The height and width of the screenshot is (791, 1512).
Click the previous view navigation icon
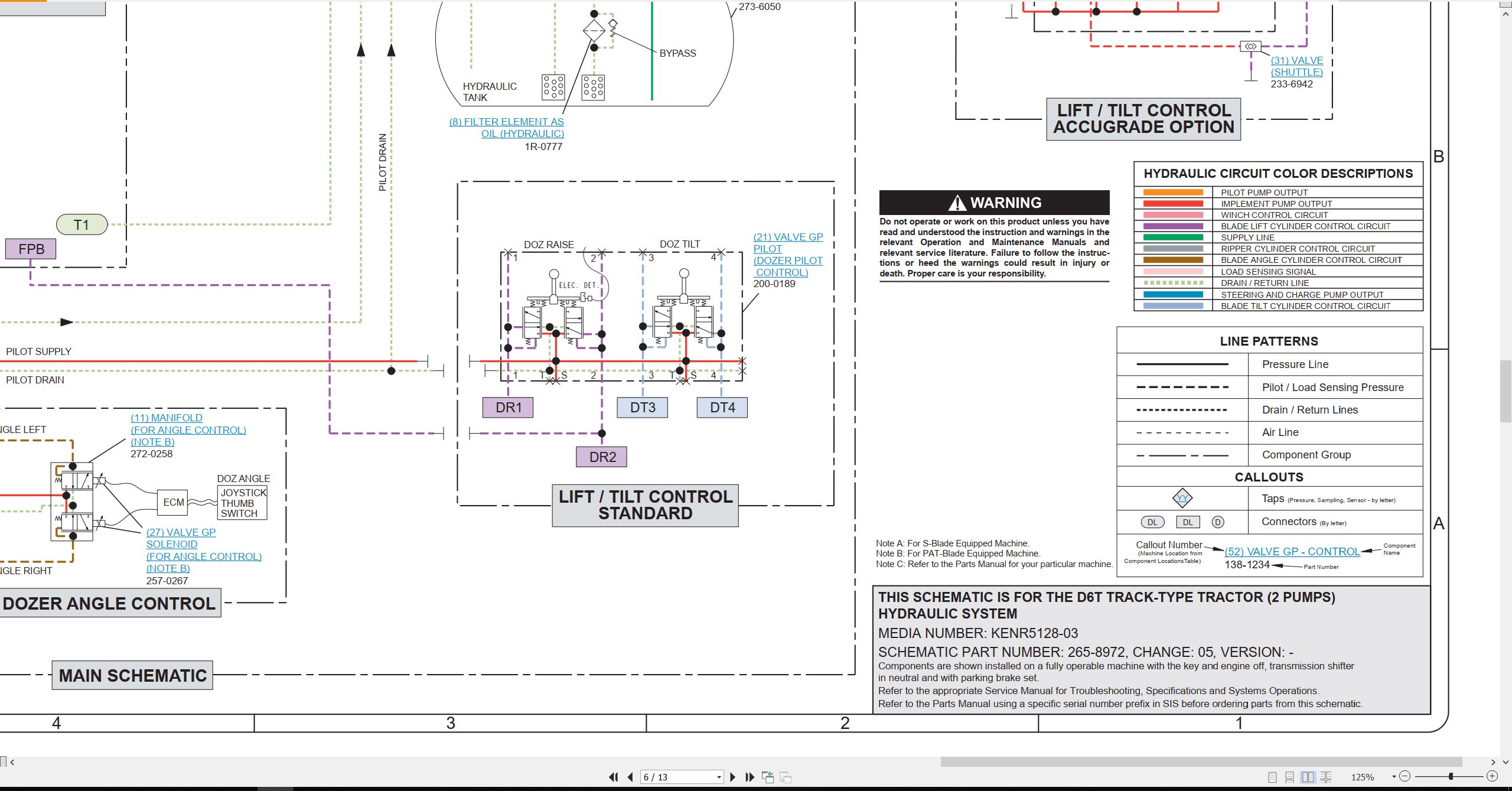click(768, 777)
